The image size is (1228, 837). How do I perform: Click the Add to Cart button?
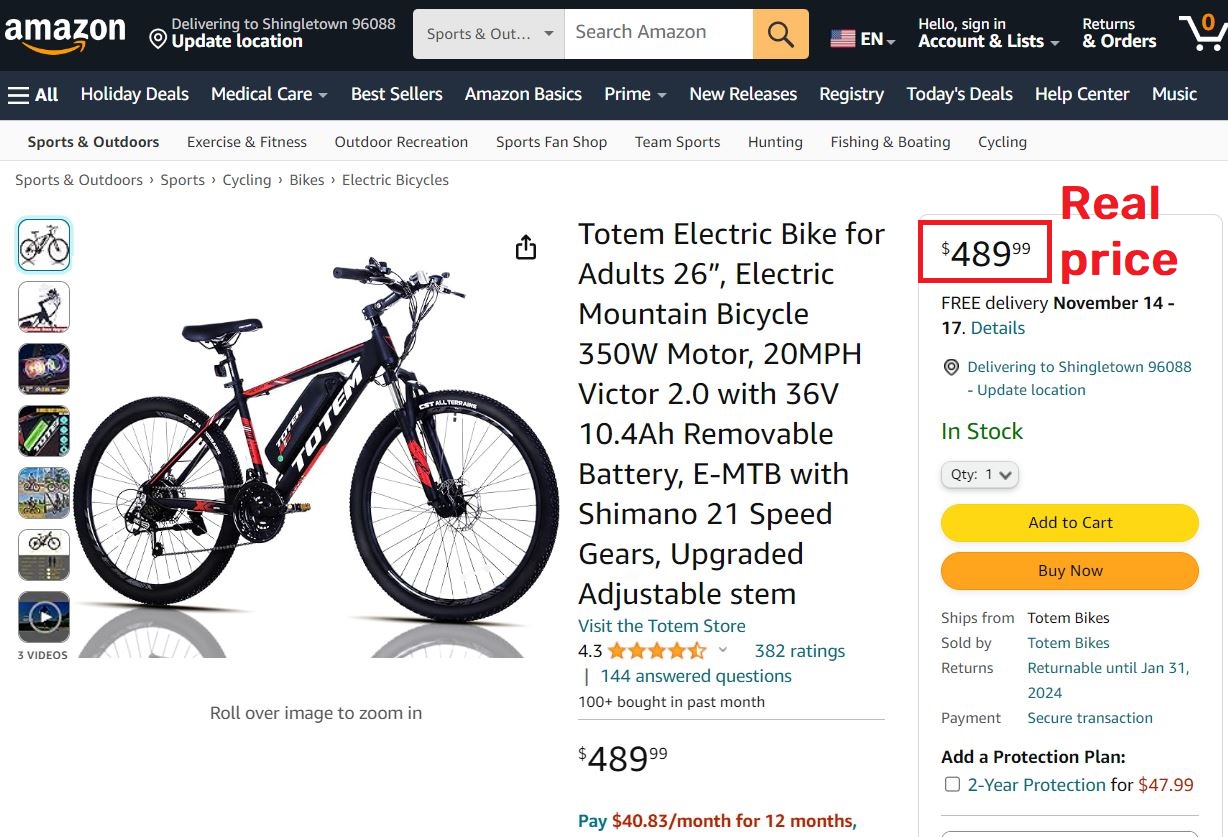1069,522
